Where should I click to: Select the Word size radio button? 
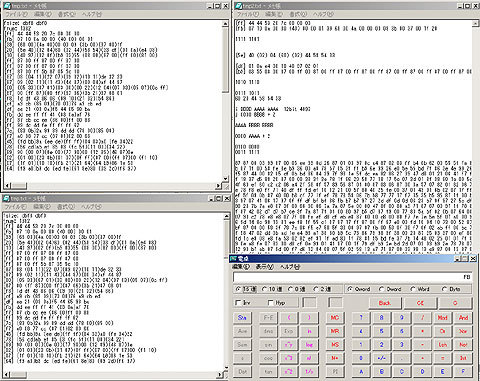coord(420,289)
